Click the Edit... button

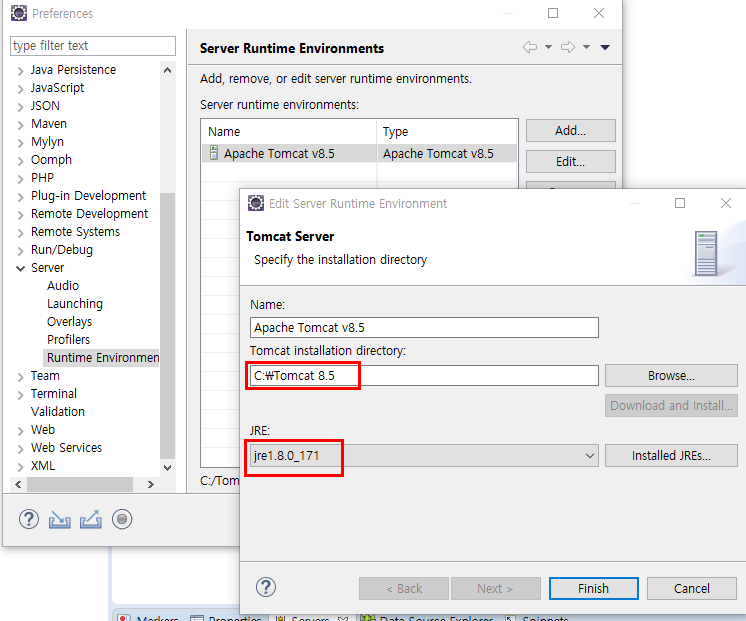coord(570,161)
